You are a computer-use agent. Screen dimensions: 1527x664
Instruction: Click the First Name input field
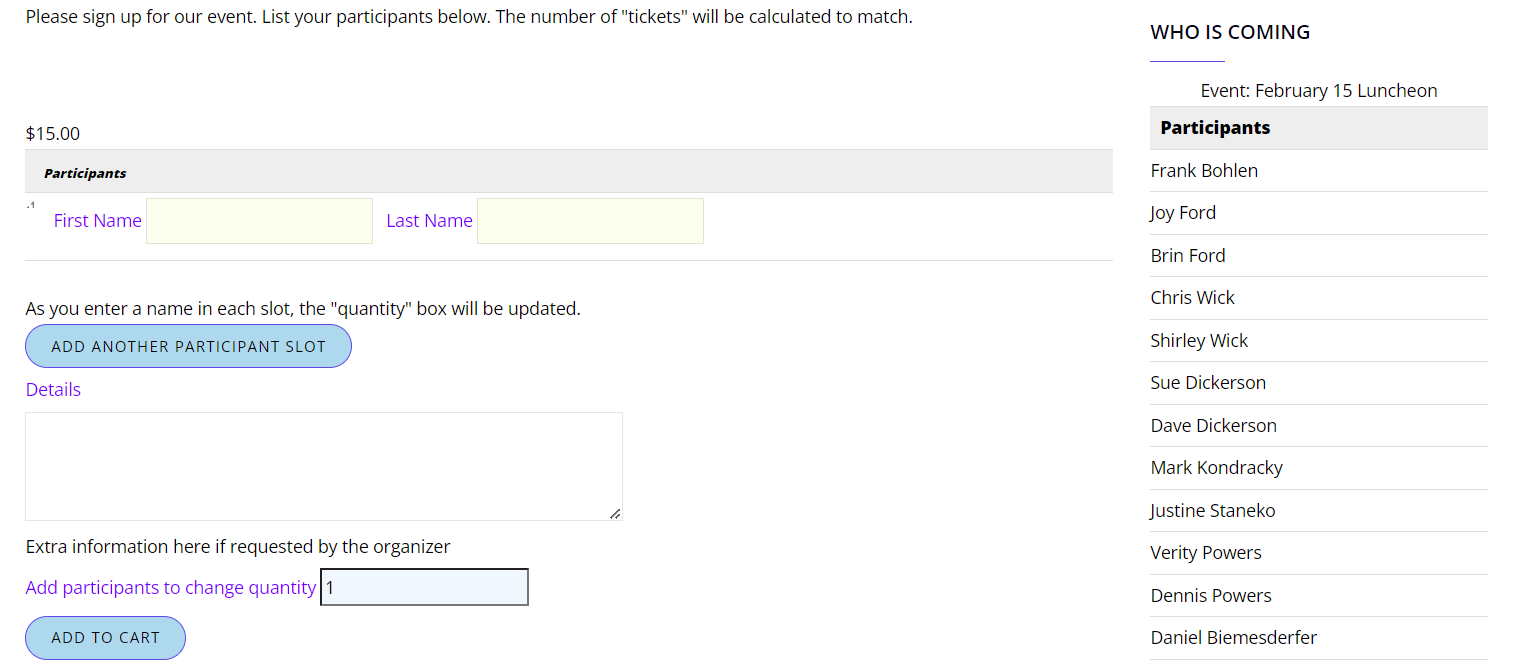[259, 221]
